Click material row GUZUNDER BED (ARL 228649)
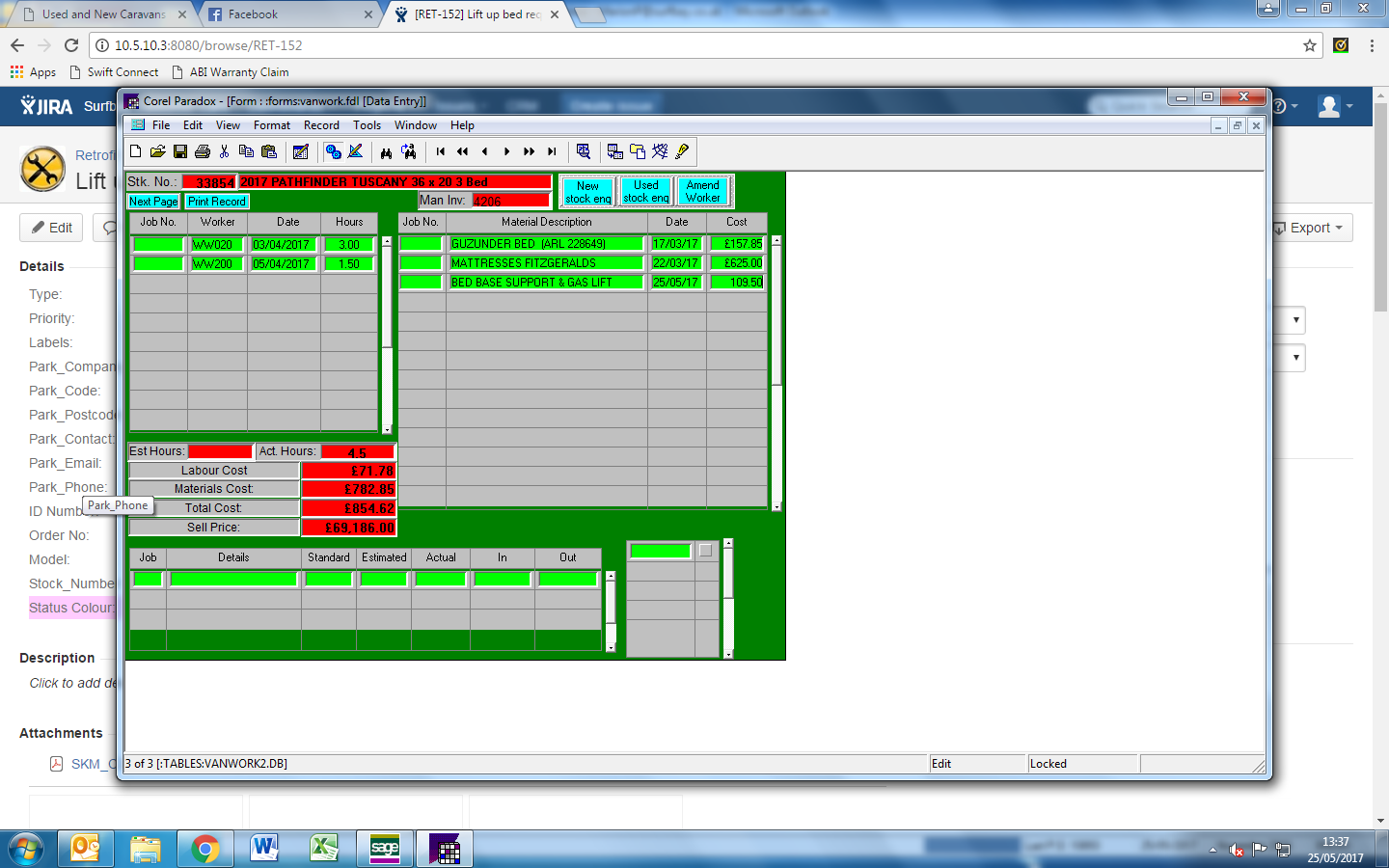The image size is (1389, 868). (546, 244)
